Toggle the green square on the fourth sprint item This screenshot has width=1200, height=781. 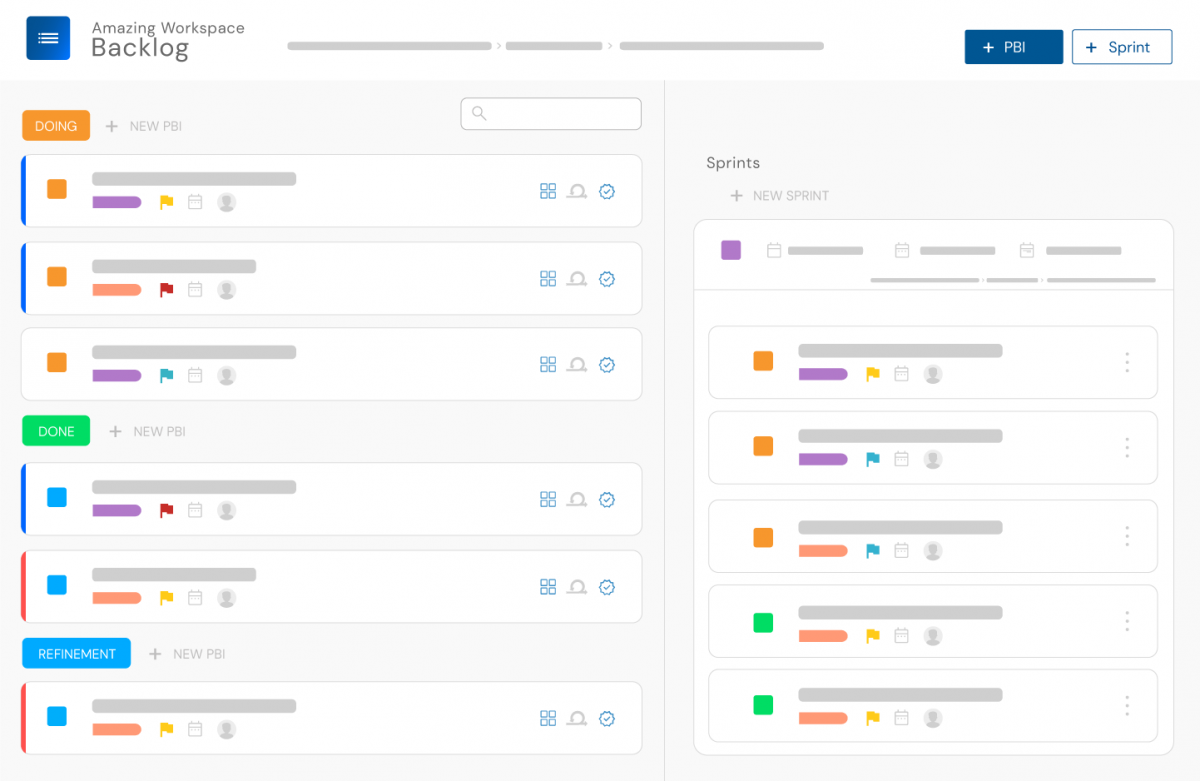763,621
